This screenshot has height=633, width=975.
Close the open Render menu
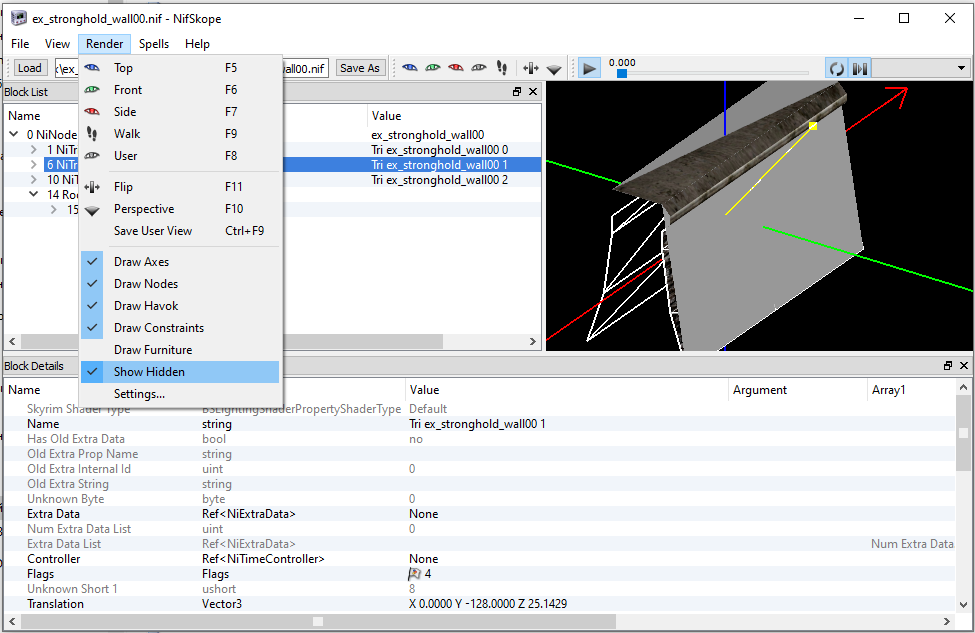pyautogui.click(x=104, y=44)
